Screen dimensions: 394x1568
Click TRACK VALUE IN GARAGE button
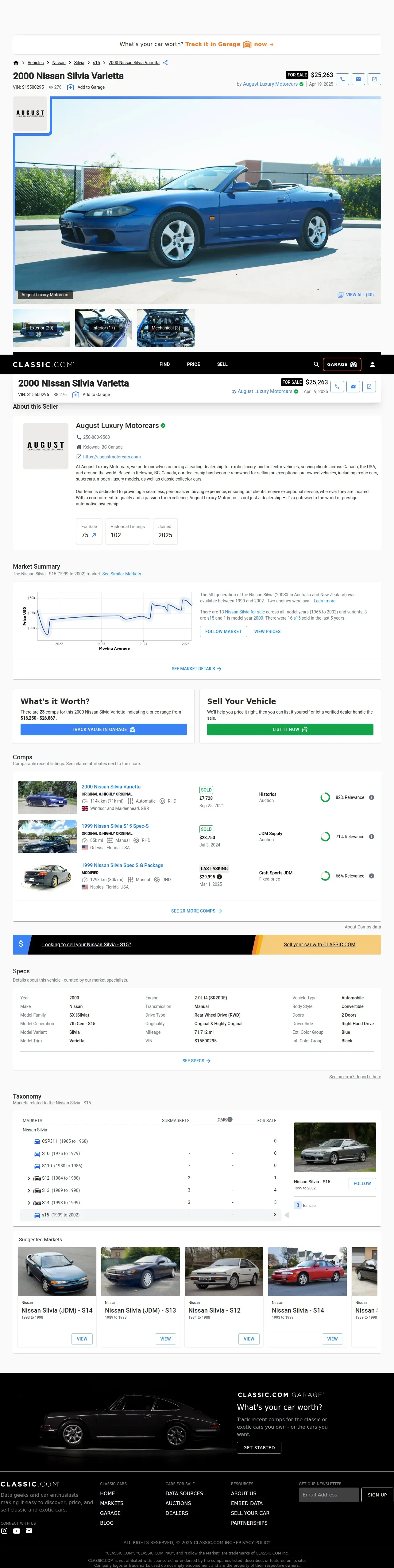pyautogui.click(x=103, y=729)
